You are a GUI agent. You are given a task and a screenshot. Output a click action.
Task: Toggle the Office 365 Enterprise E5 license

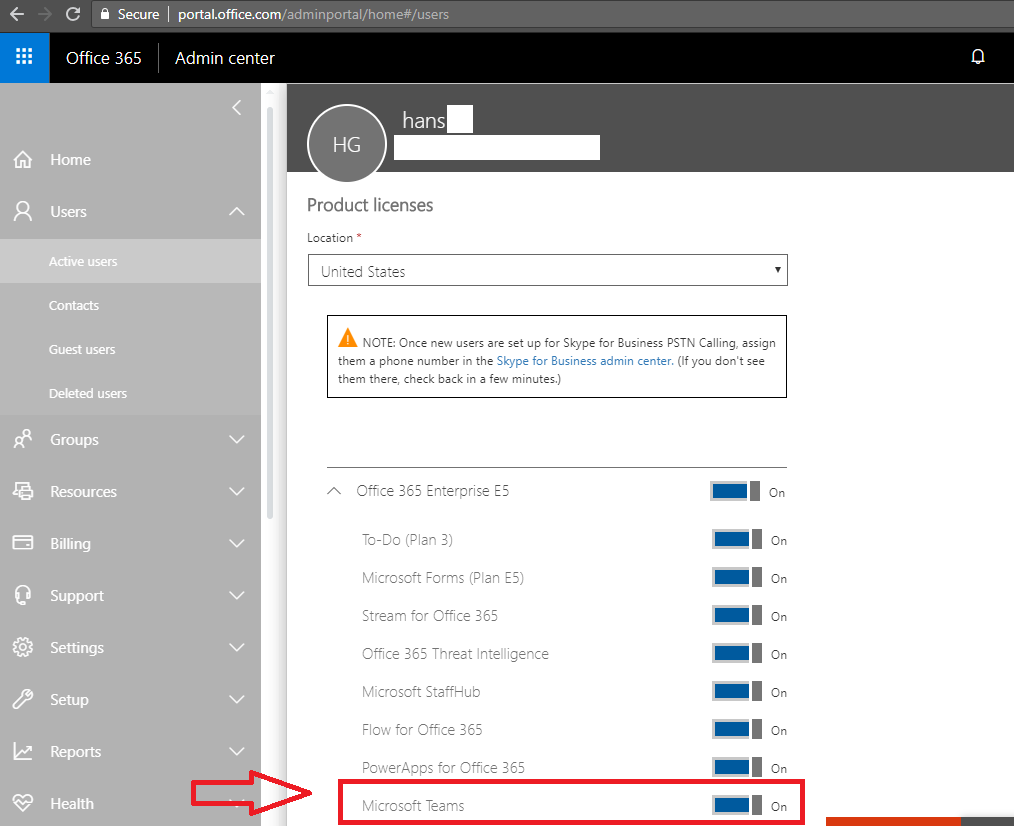(x=735, y=492)
